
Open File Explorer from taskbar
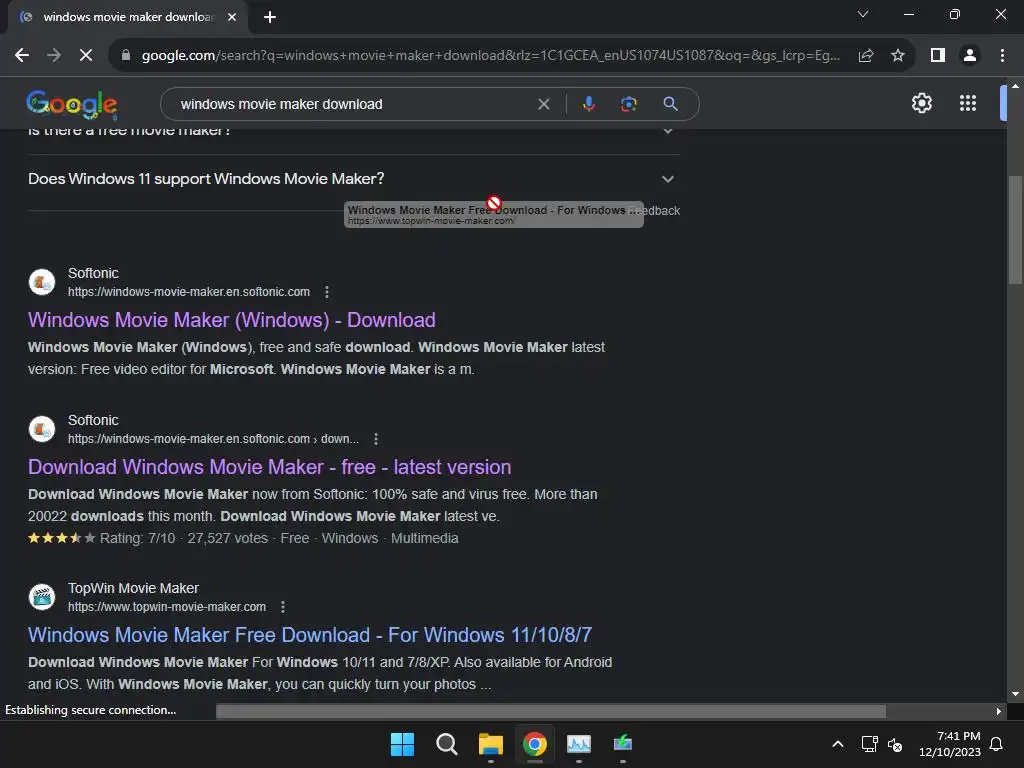pyautogui.click(x=490, y=744)
